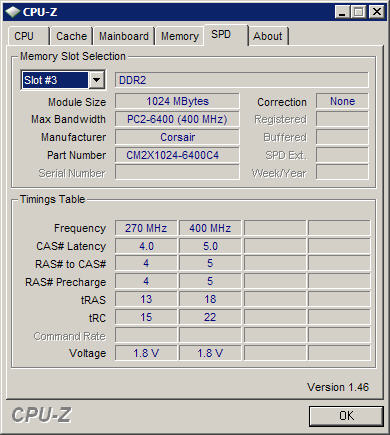
Task: Open the About tab
Action: tap(268, 36)
